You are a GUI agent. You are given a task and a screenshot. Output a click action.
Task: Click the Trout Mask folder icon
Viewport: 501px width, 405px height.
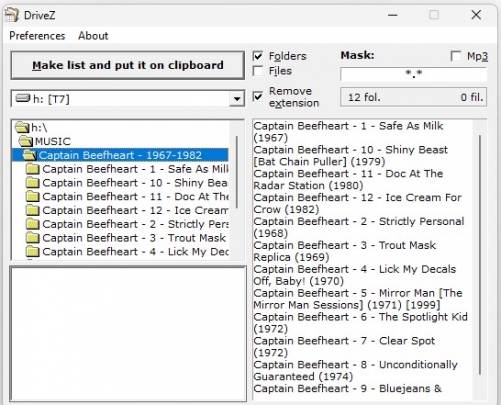point(33,238)
